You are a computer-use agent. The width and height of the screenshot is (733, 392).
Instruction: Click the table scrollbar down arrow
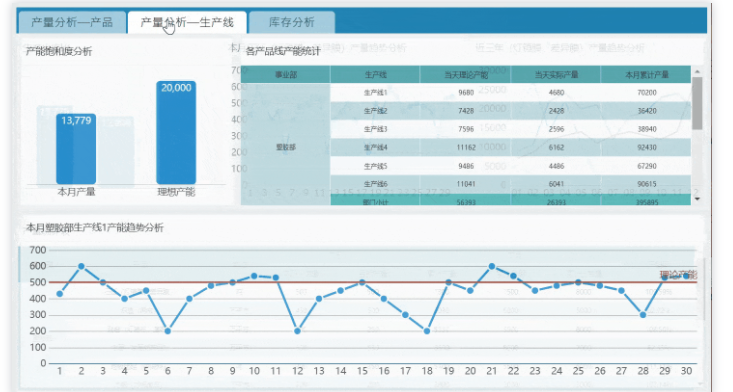click(697, 199)
